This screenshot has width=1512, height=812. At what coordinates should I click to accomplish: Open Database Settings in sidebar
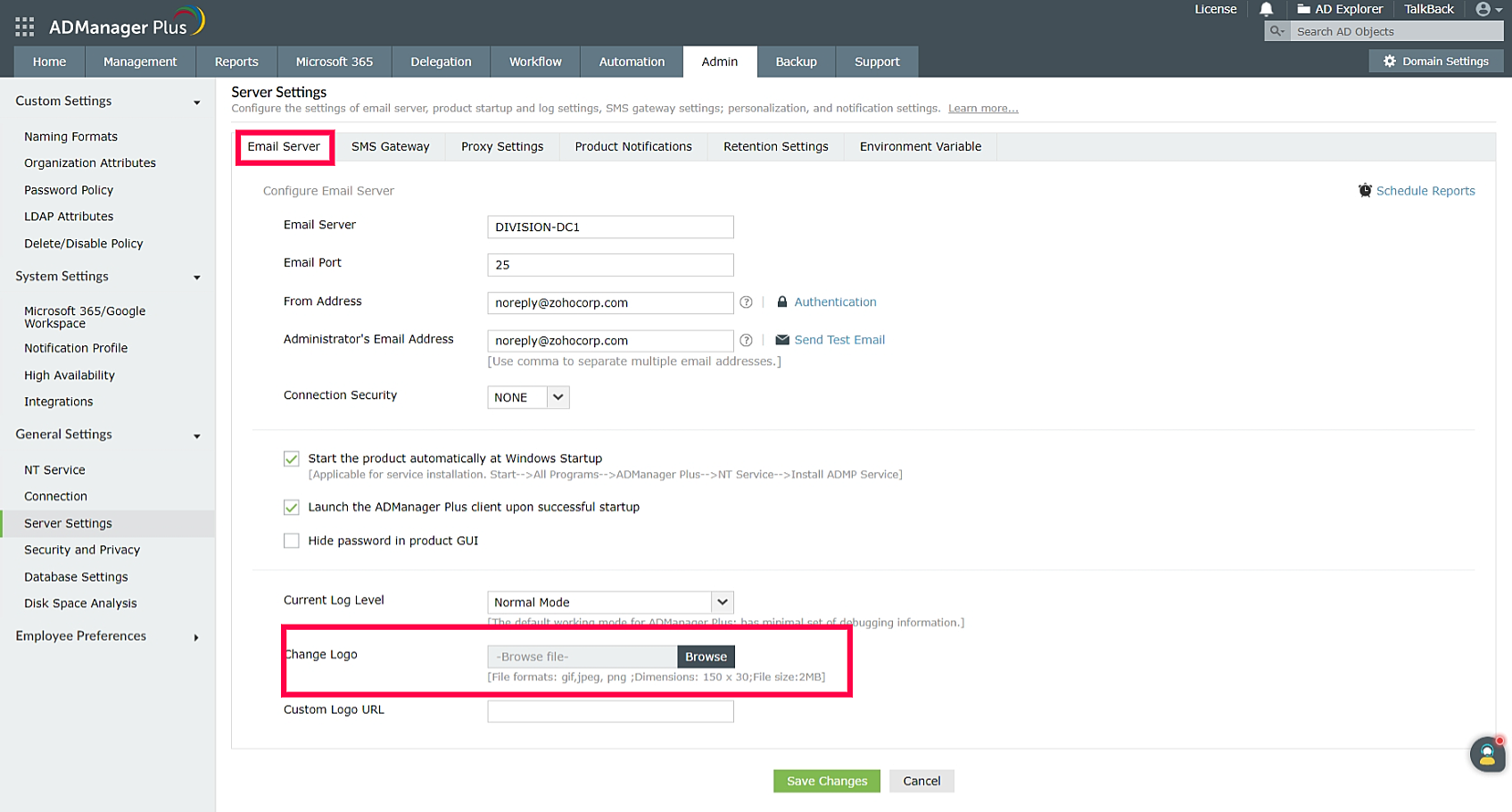76,577
